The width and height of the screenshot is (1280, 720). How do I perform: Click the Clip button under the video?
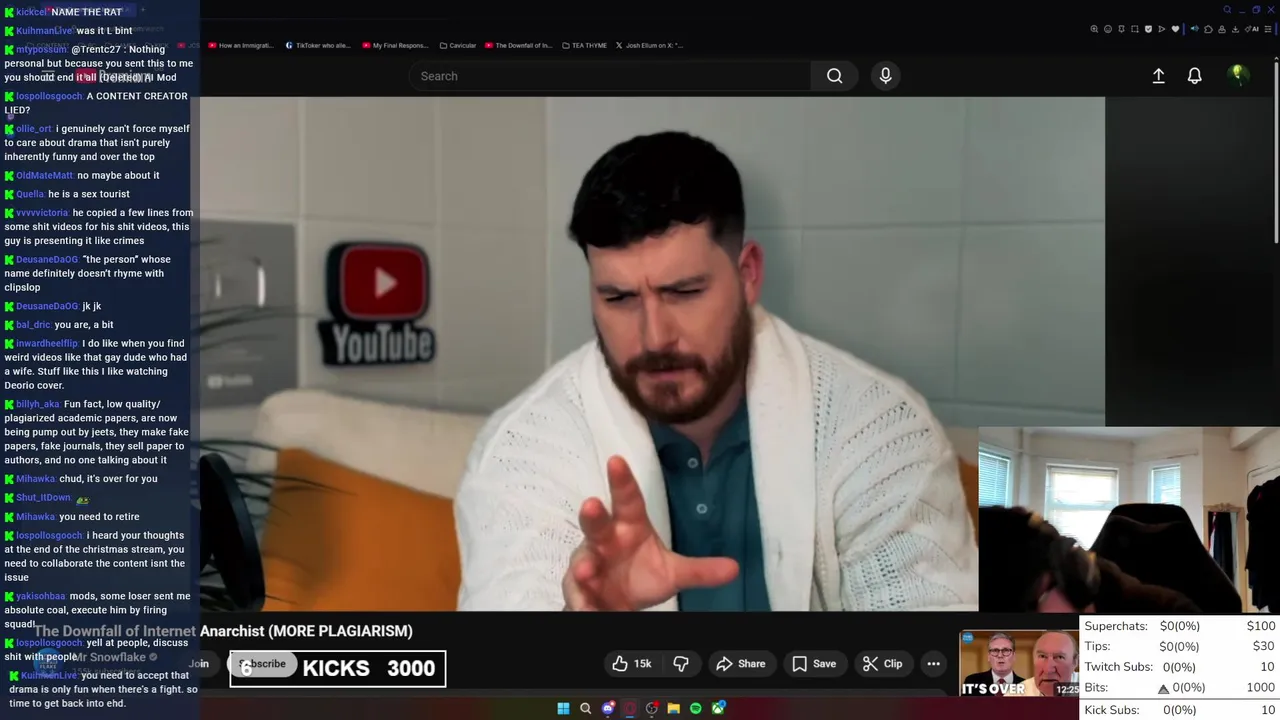[883, 664]
